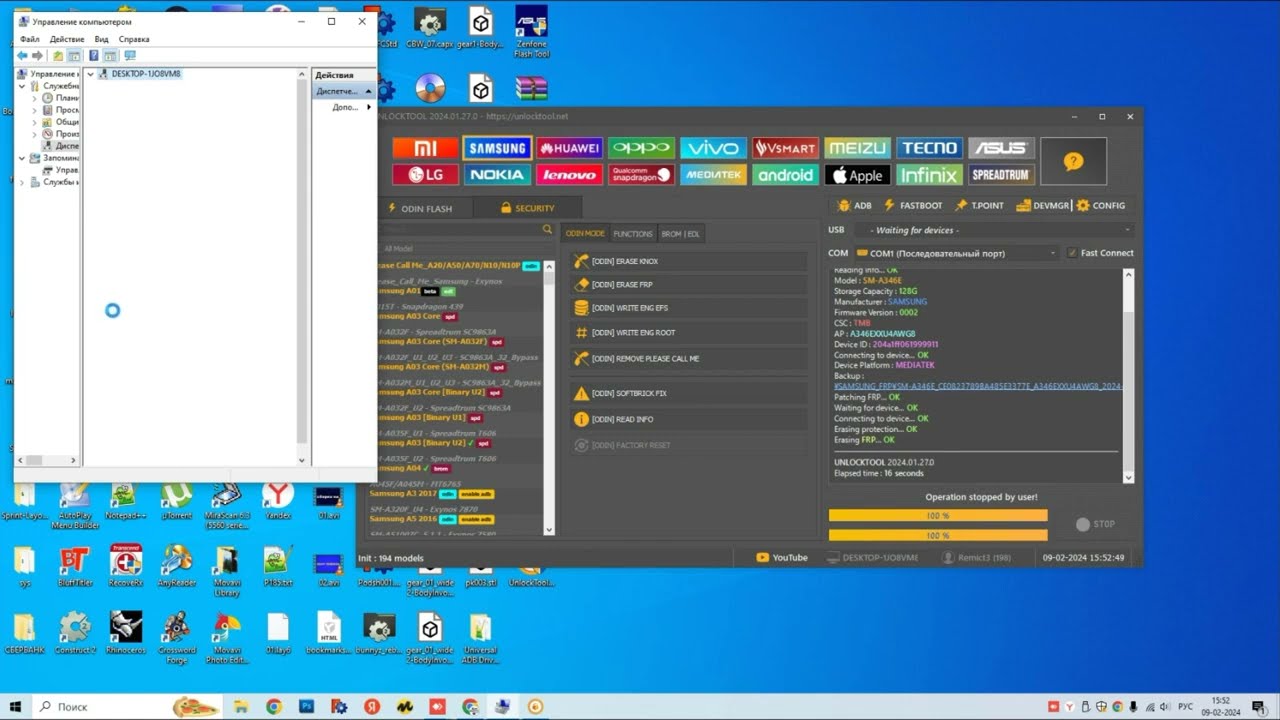Expand the Службы и приложения node

tap(23, 182)
